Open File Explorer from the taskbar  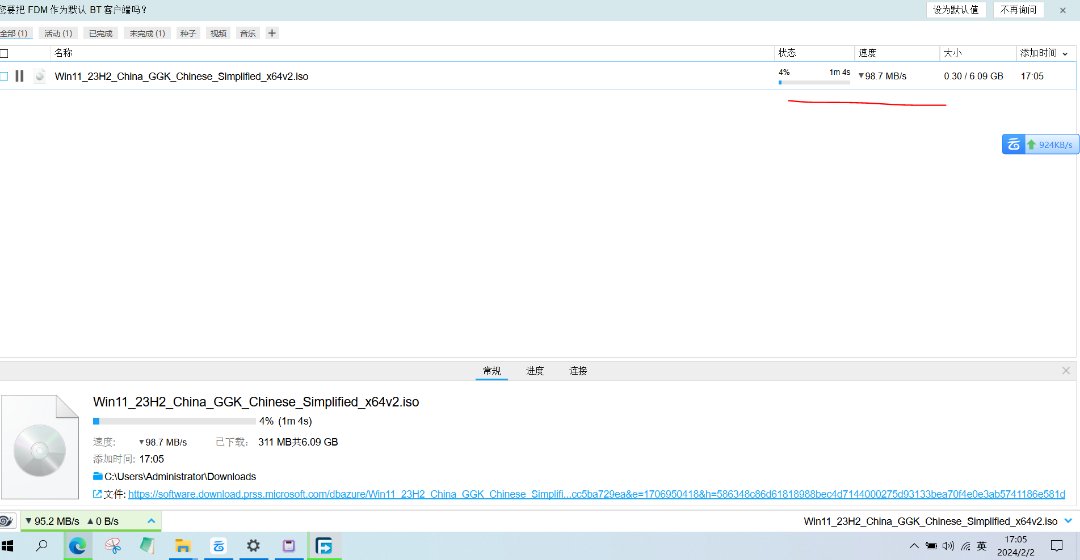183,546
